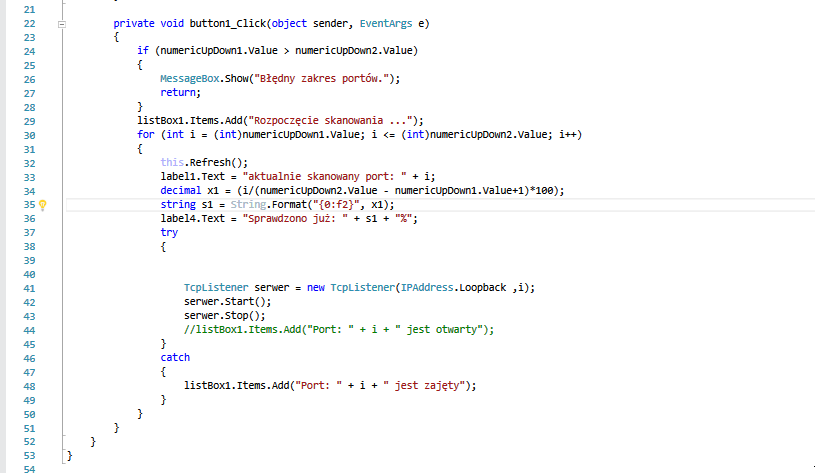Click the "Sprawdzono już: " string

295,219
